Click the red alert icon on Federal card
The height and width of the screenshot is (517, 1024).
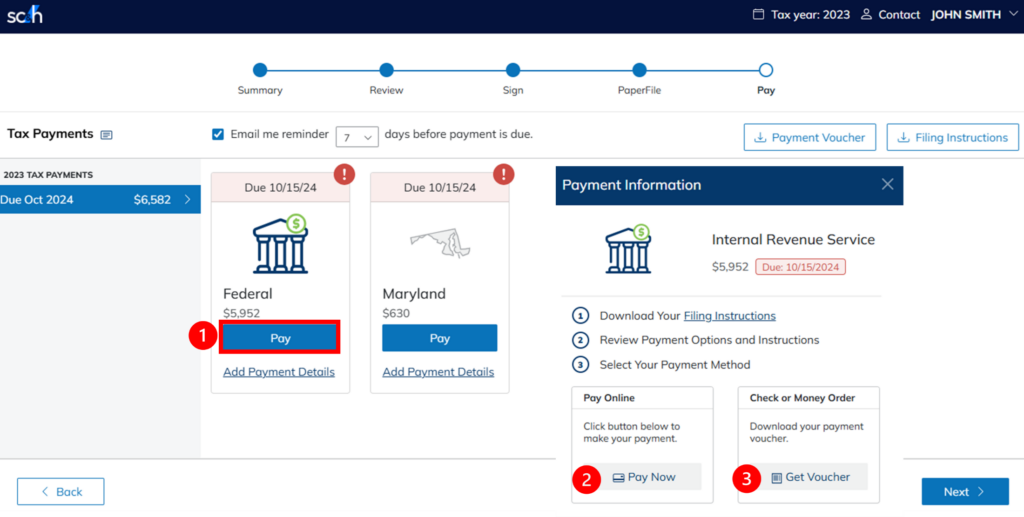tap(345, 174)
